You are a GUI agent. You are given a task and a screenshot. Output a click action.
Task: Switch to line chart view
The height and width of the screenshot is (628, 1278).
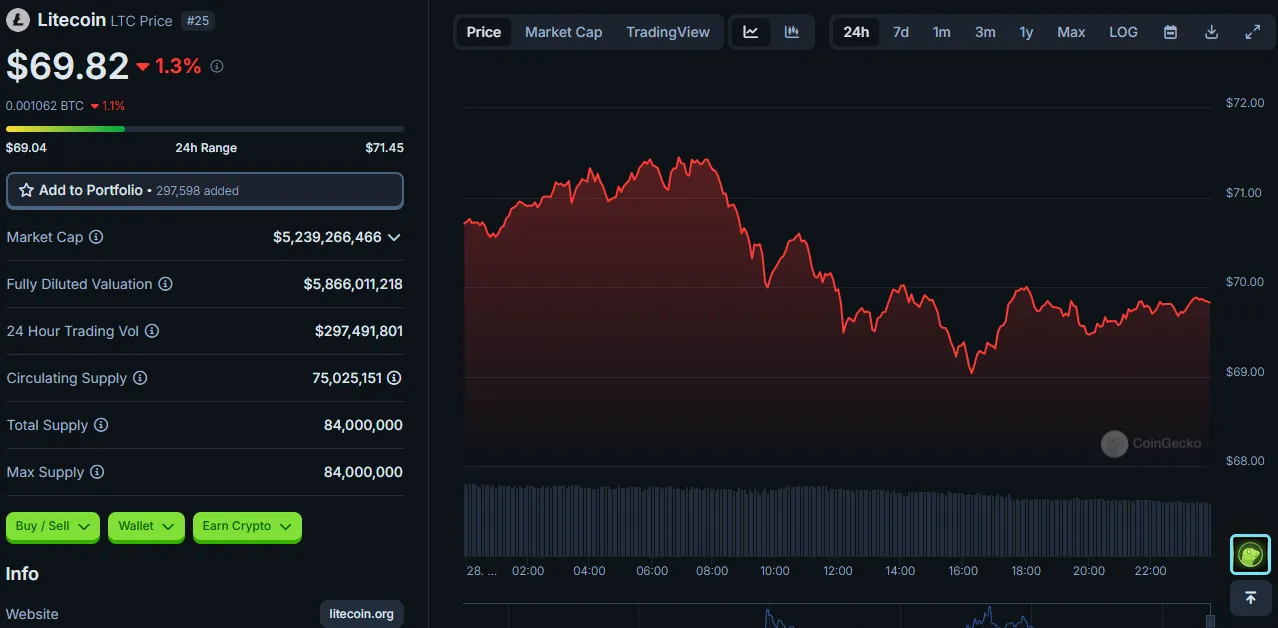pyautogui.click(x=751, y=32)
